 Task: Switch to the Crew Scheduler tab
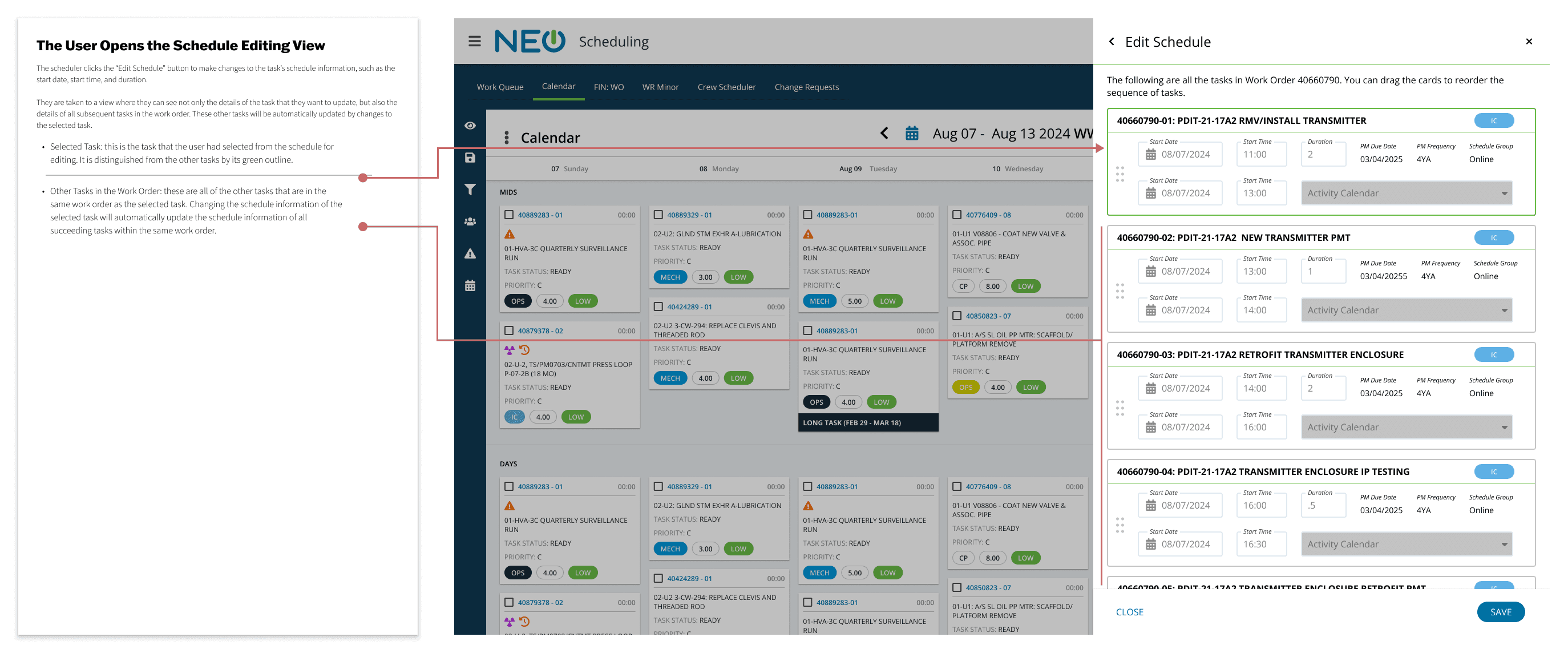[x=726, y=87]
